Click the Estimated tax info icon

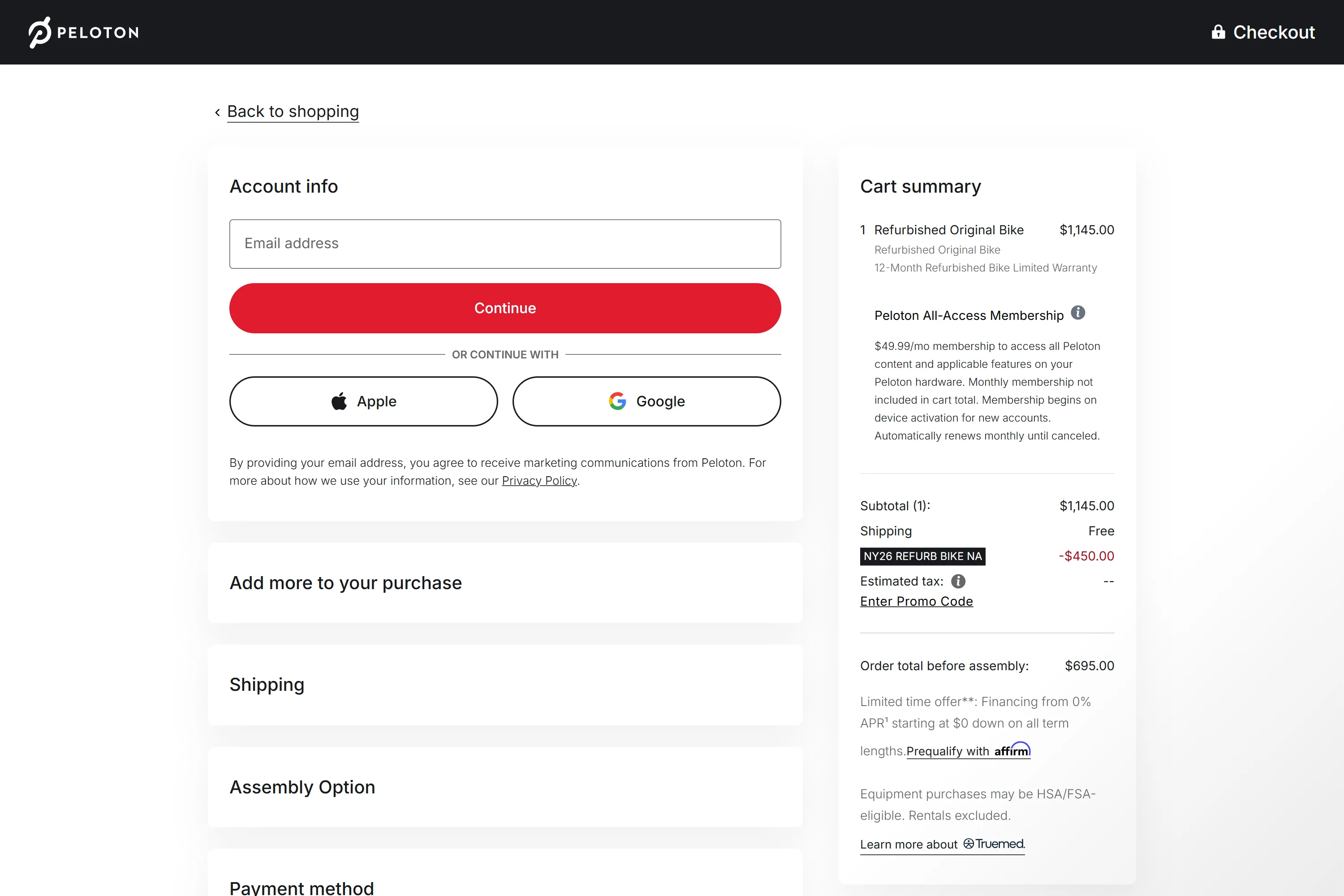coord(958,581)
